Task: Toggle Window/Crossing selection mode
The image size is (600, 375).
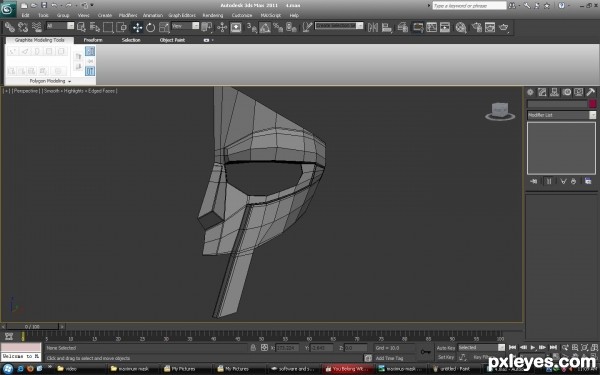Action: (x=122, y=27)
